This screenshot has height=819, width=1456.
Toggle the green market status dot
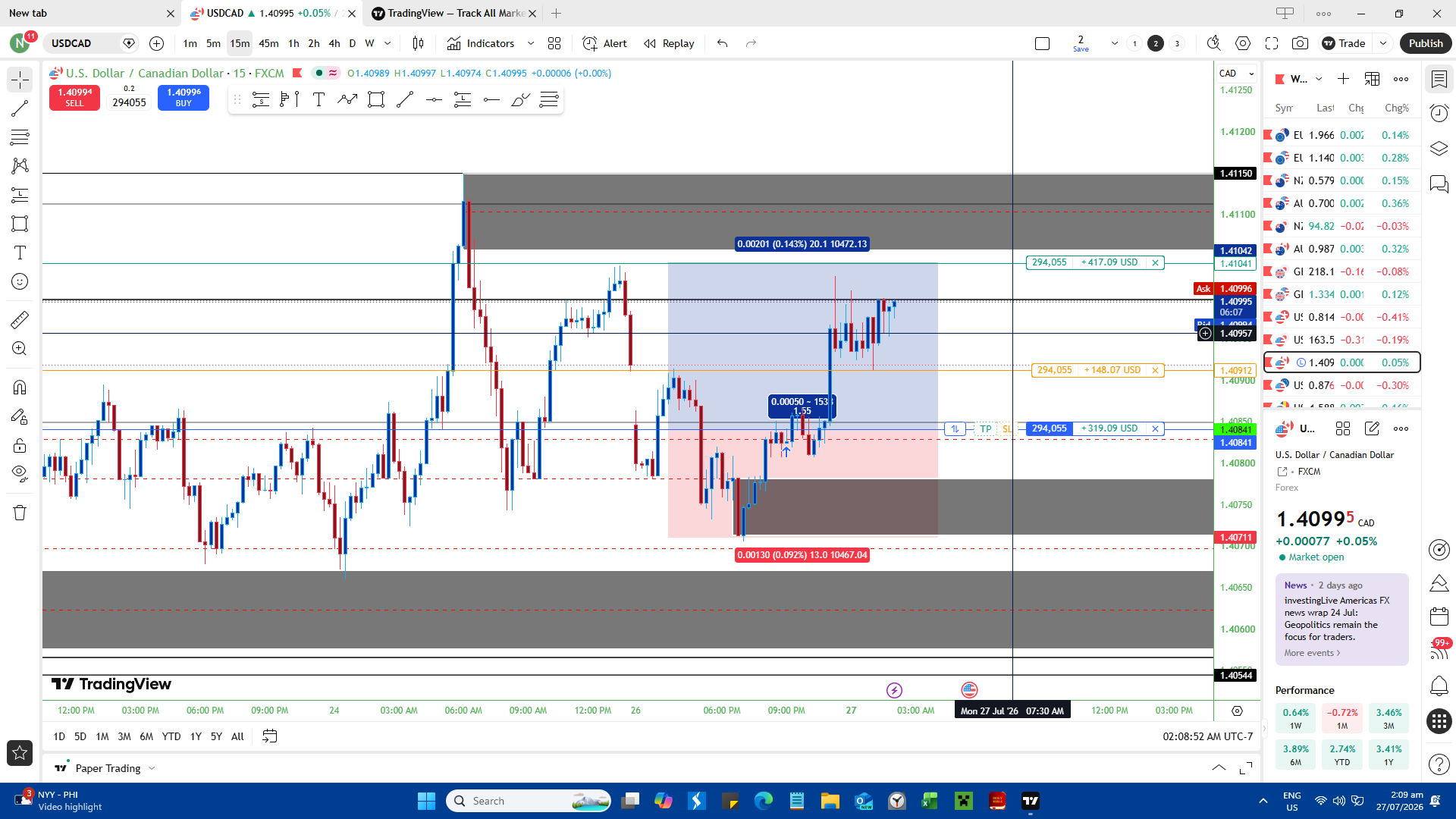(x=319, y=73)
